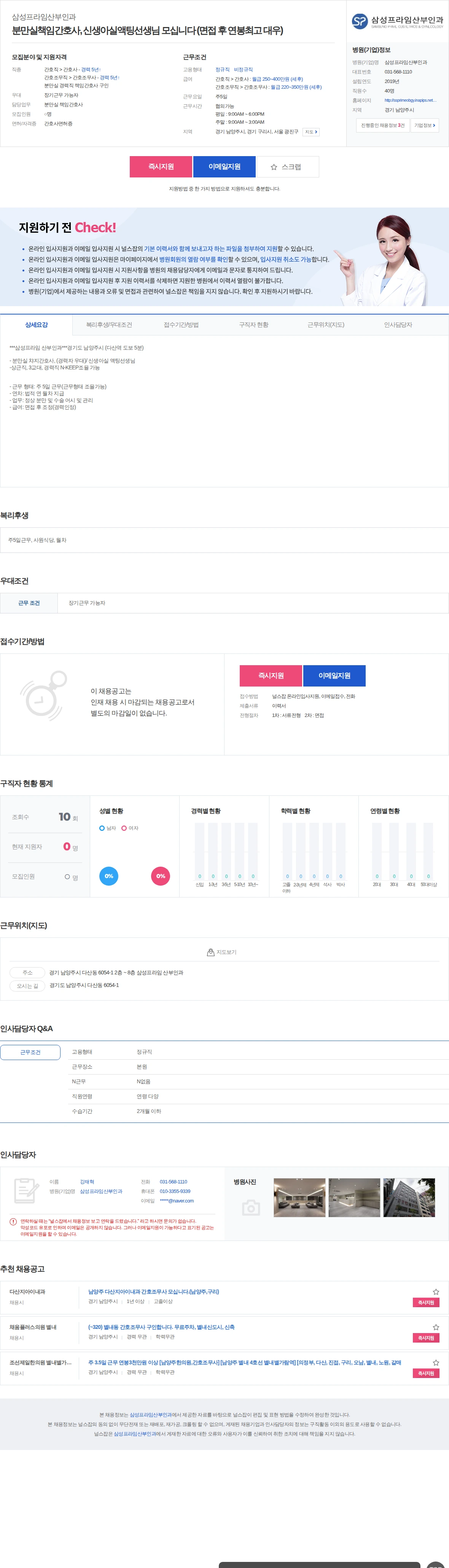The width and height of the screenshot is (449, 1568).
Task: Click the masked @naver.com email address
Action: coord(177,1201)
